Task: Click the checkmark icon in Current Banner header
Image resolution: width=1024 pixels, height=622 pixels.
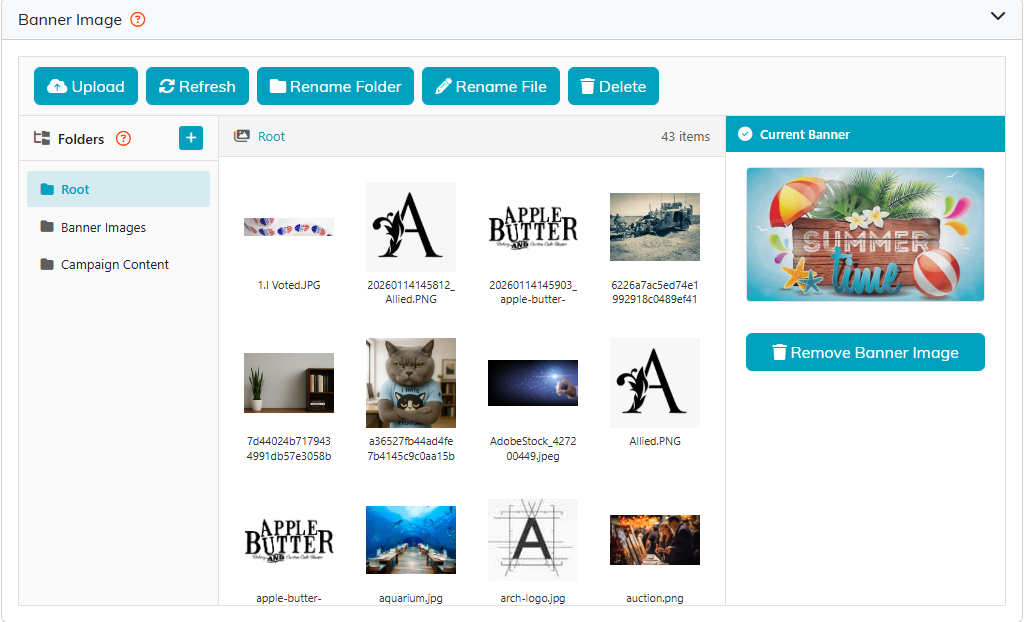Action: (x=745, y=135)
